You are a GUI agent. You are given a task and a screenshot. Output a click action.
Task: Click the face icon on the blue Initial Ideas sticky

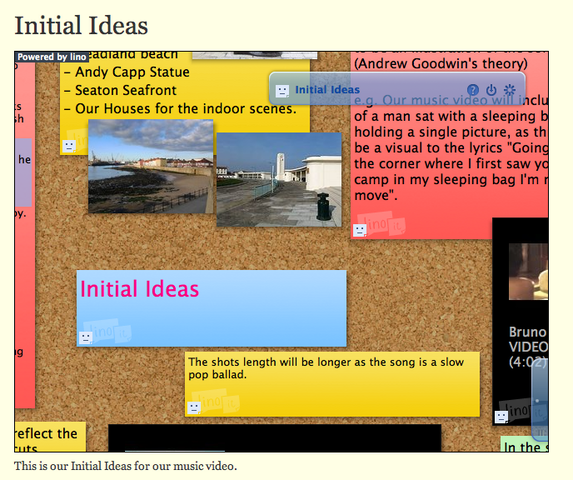86,338
